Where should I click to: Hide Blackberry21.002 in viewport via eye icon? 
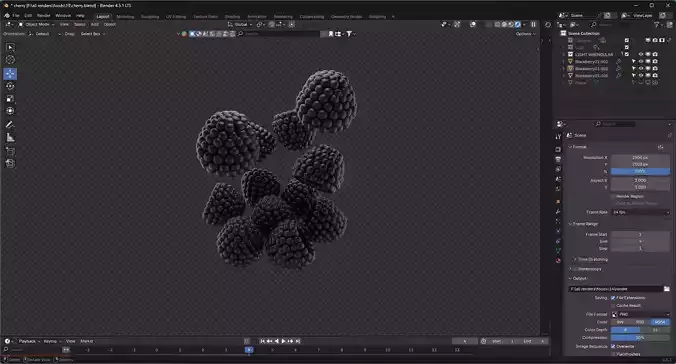641,69
